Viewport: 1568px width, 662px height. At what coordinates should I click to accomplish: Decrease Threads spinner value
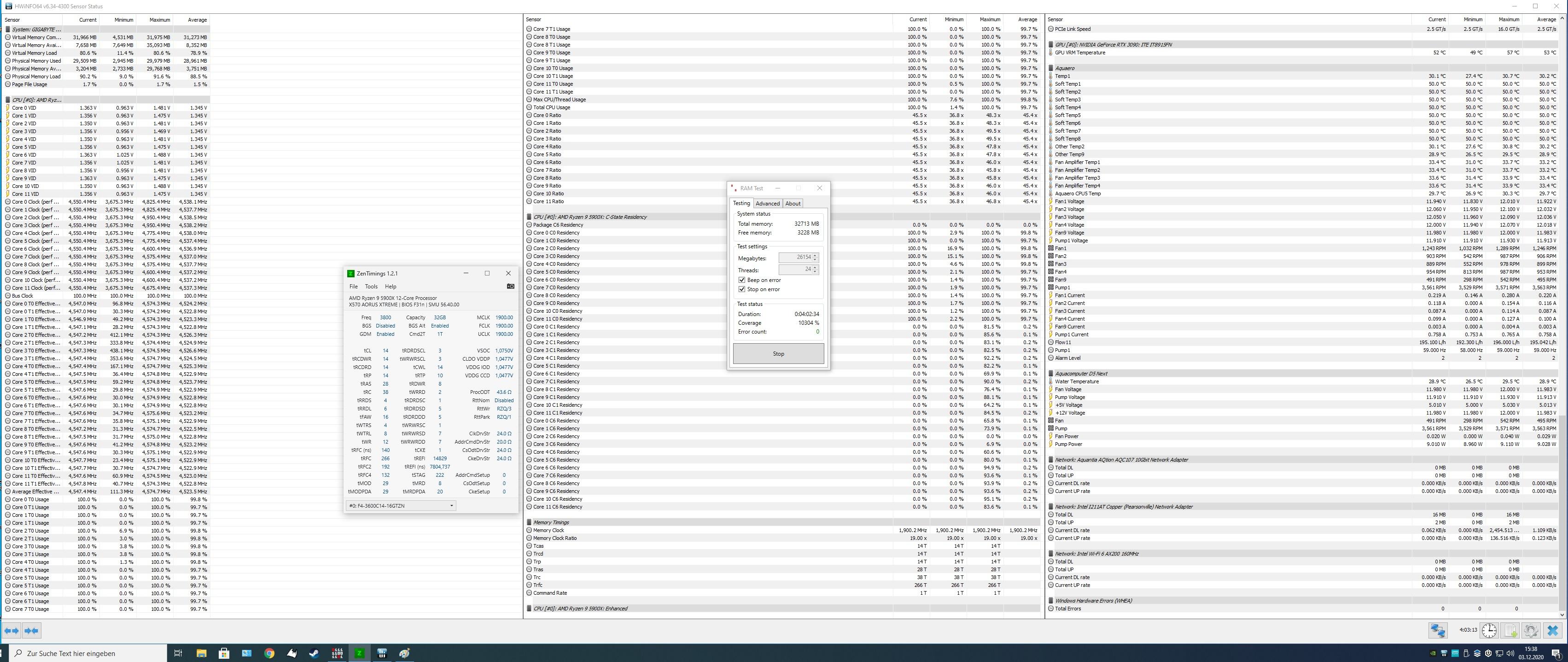coord(815,272)
